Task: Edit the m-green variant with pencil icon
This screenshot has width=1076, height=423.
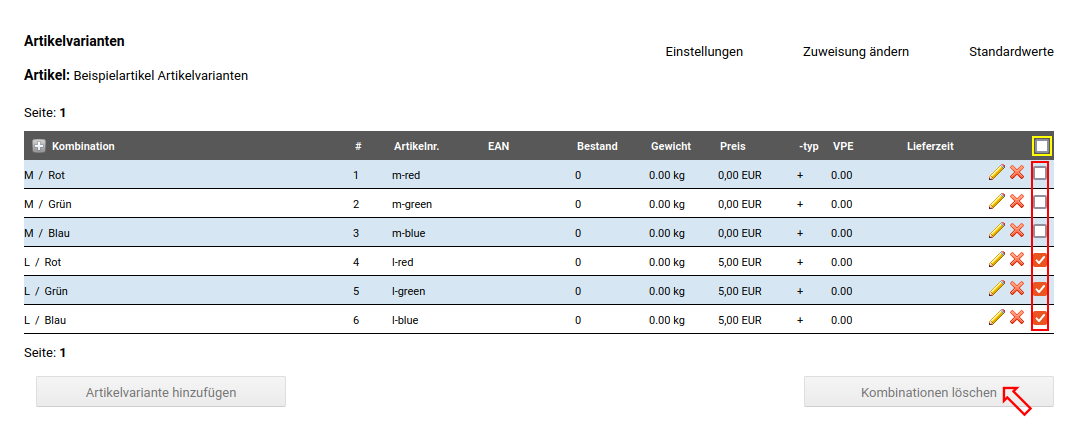Action: [x=996, y=202]
